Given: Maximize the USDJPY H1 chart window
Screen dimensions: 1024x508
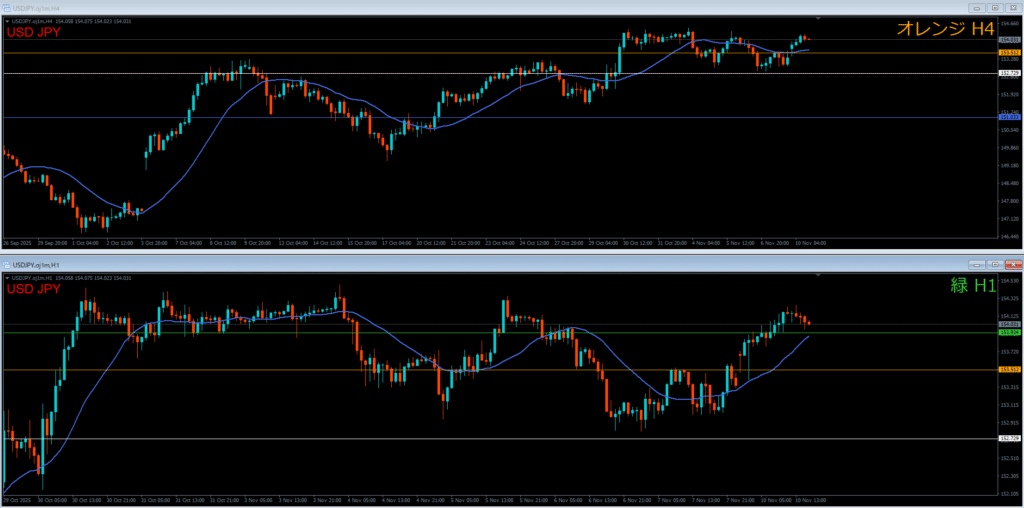Looking at the screenshot, I should click(x=994, y=264).
